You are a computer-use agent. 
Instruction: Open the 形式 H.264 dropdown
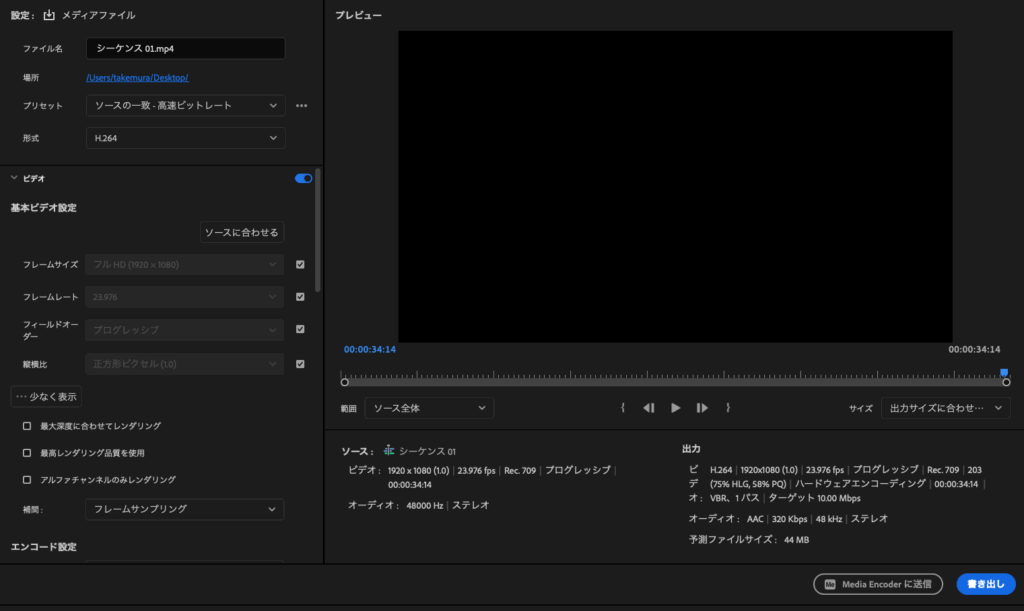[x=186, y=138]
